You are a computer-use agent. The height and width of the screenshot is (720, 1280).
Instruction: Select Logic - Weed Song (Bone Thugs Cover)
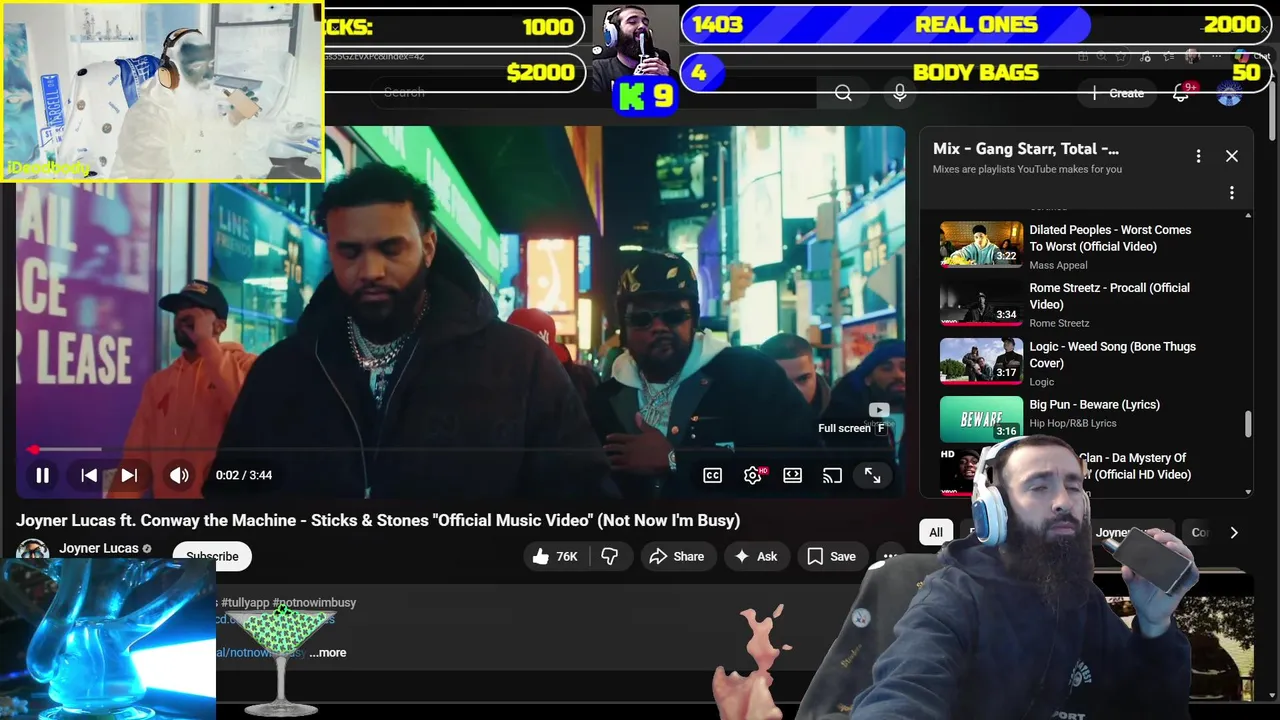pyautogui.click(x=1112, y=355)
